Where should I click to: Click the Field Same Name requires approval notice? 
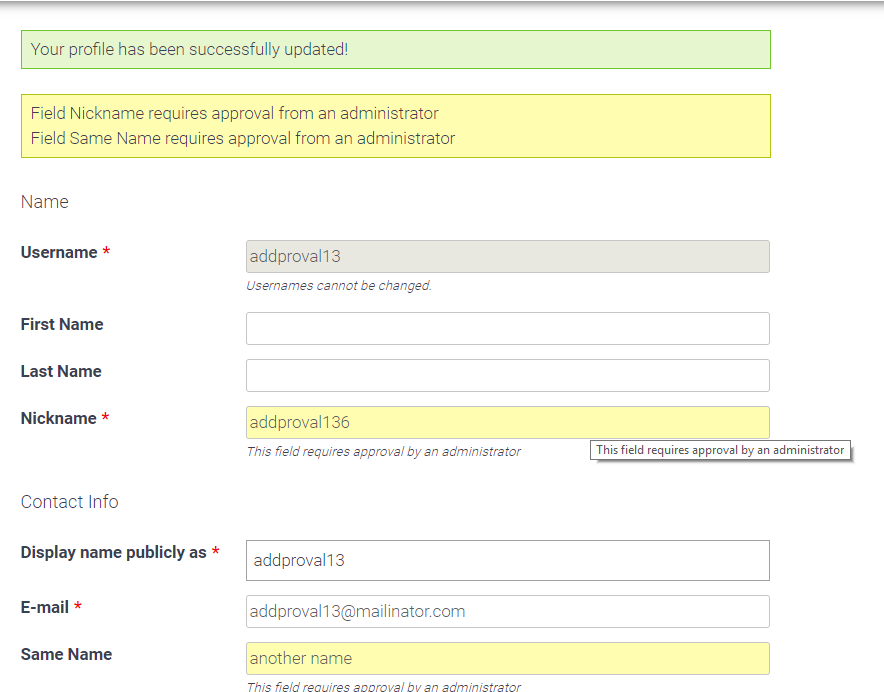(x=242, y=138)
